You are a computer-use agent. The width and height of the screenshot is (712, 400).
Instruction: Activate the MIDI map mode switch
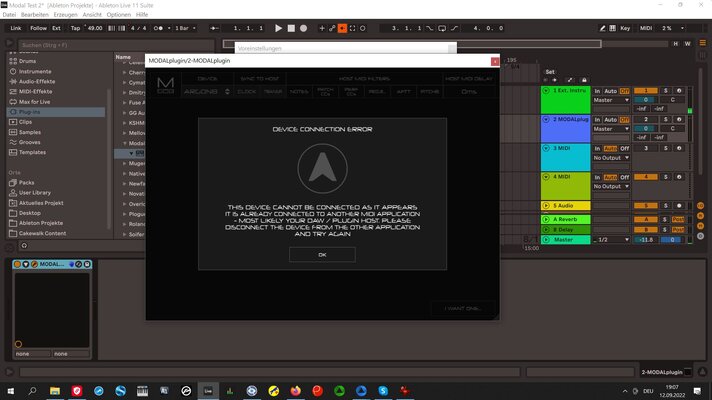[x=646, y=28]
